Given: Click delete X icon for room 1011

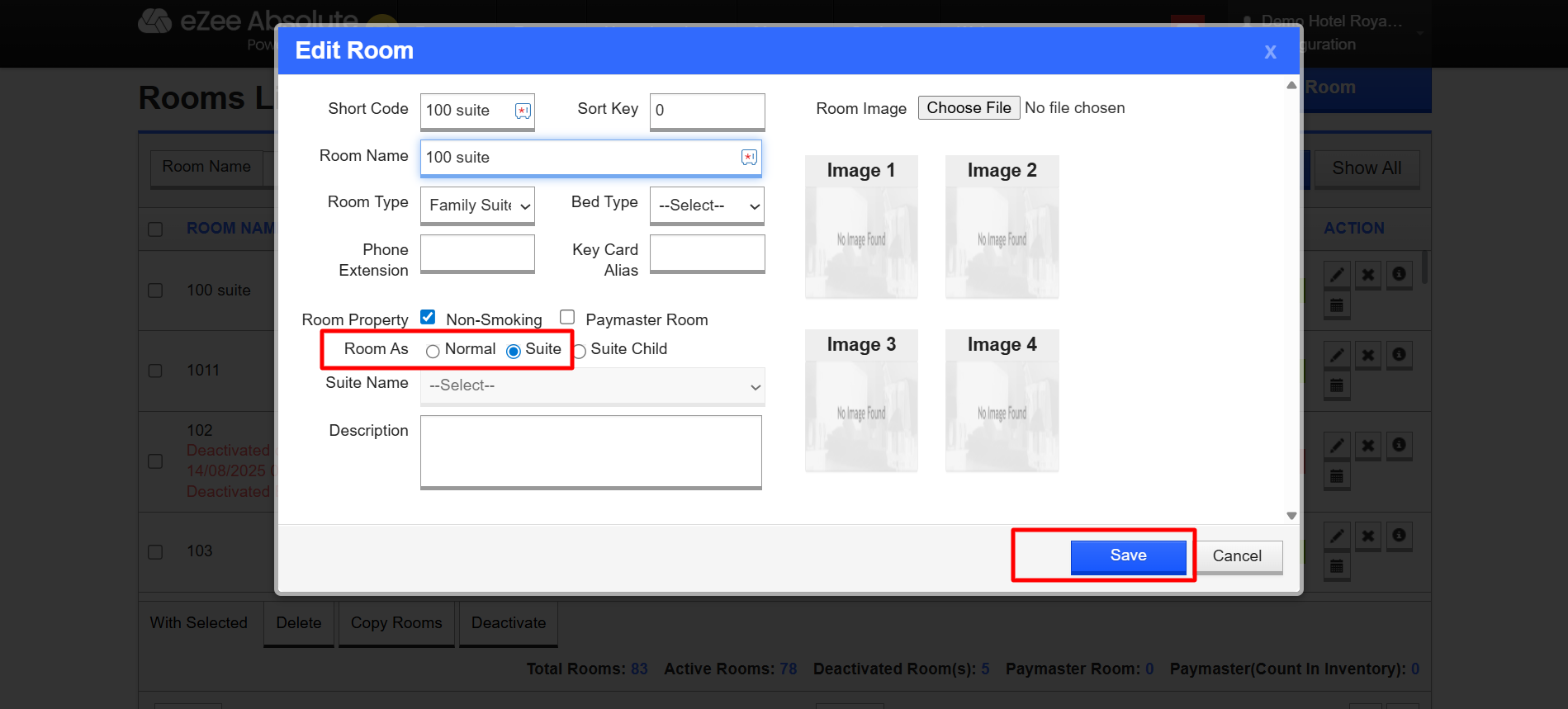Looking at the screenshot, I should coord(1368,355).
